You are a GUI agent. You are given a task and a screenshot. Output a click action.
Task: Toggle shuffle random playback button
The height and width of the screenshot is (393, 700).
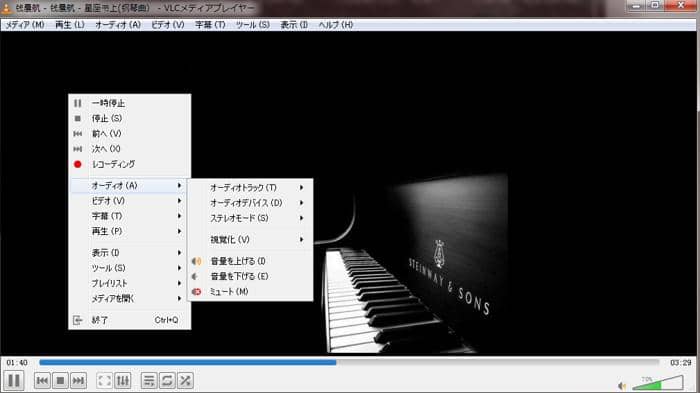(185, 381)
